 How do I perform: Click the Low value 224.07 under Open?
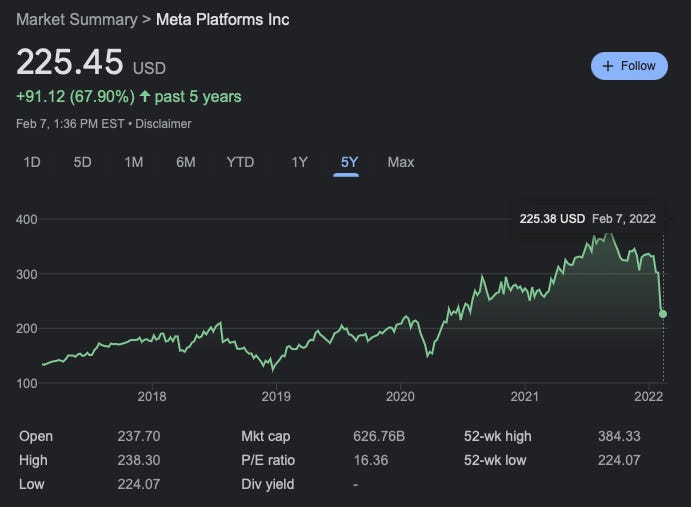tap(138, 484)
